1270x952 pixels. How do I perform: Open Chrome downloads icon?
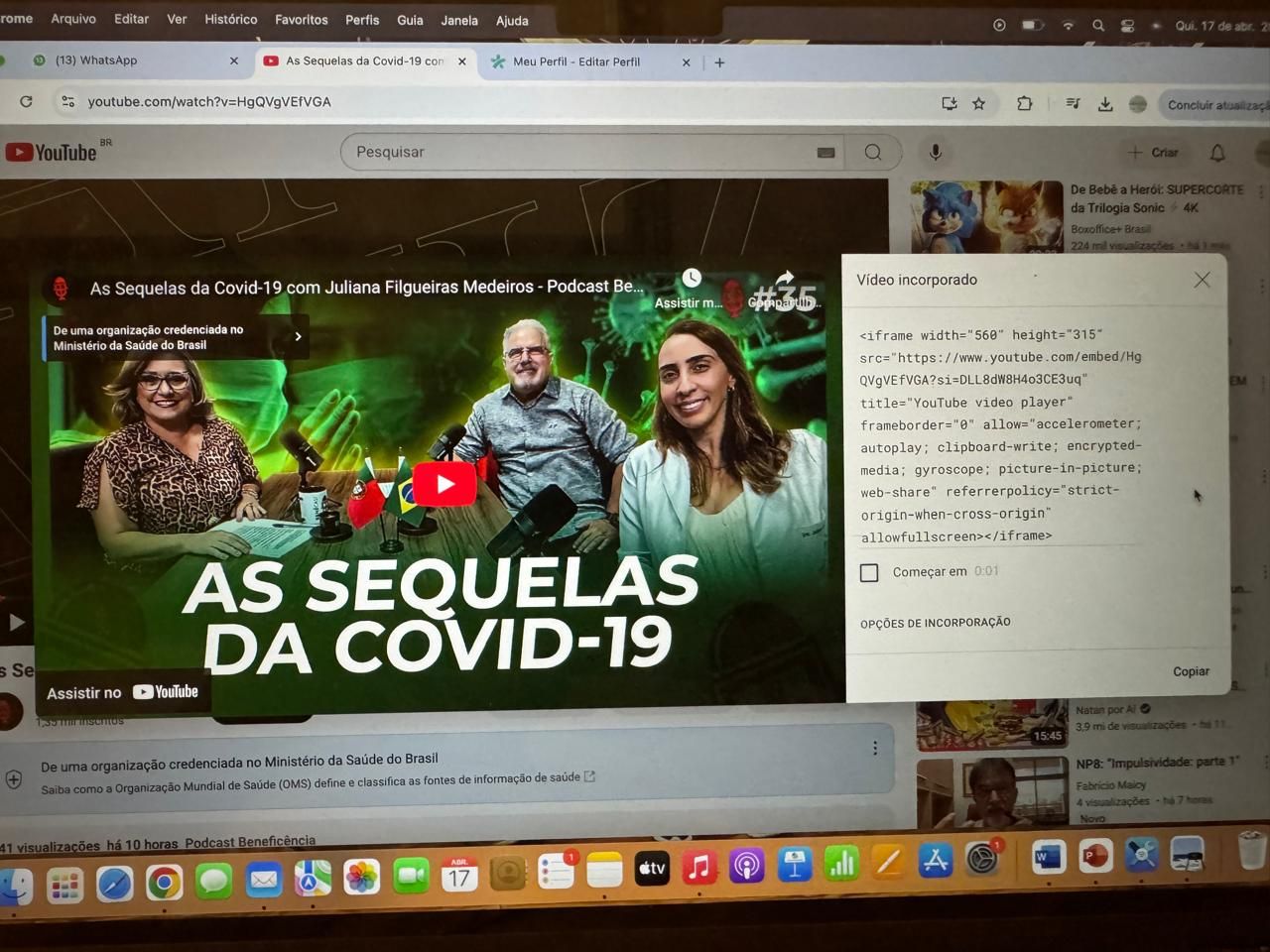[x=1105, y=104]
